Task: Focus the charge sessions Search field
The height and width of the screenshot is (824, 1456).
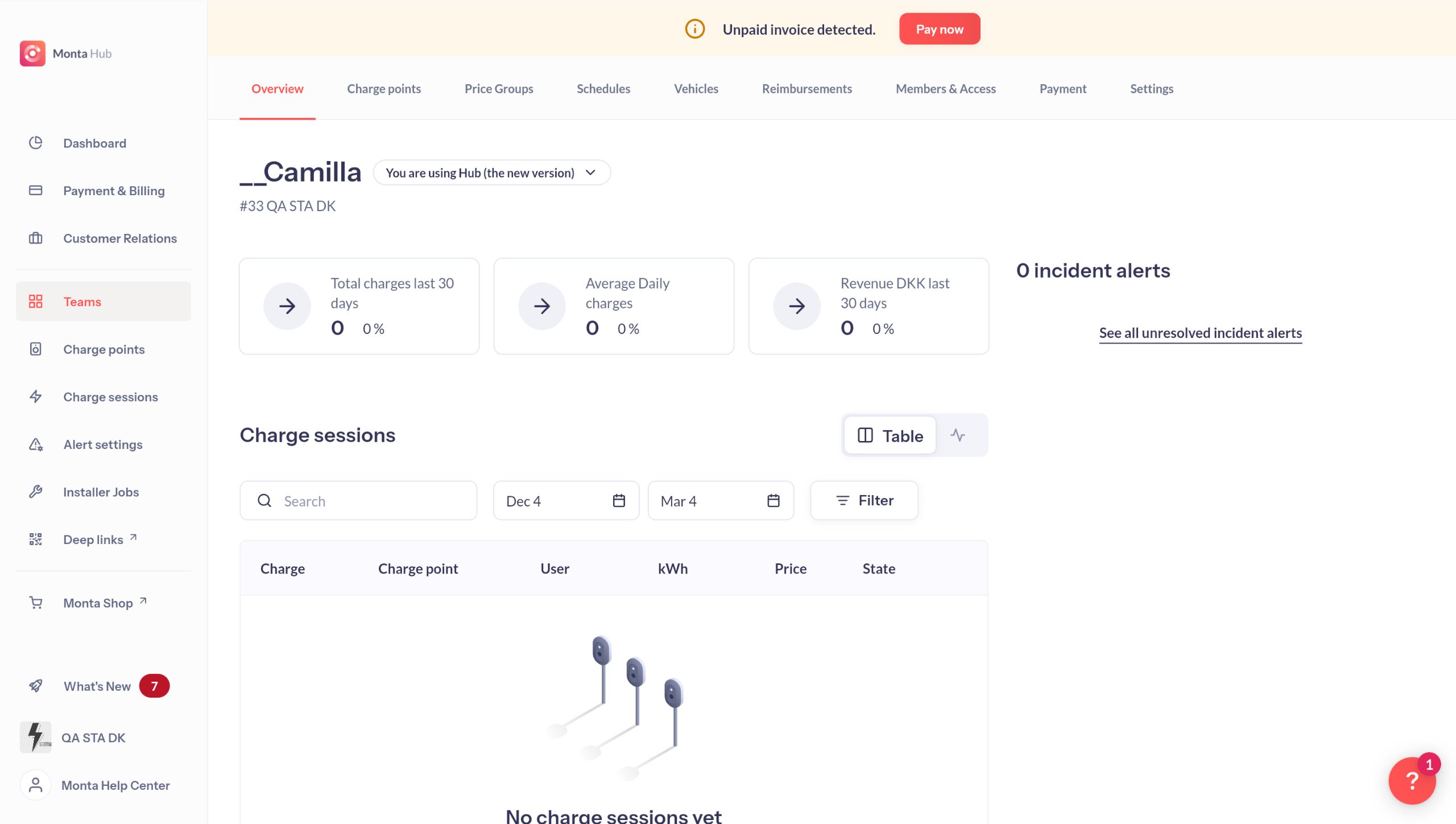Action: [358, 501]
